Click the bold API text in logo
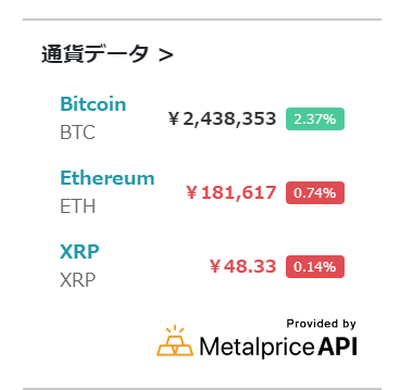The image size is (400, 390). click(x=337, y=347)
